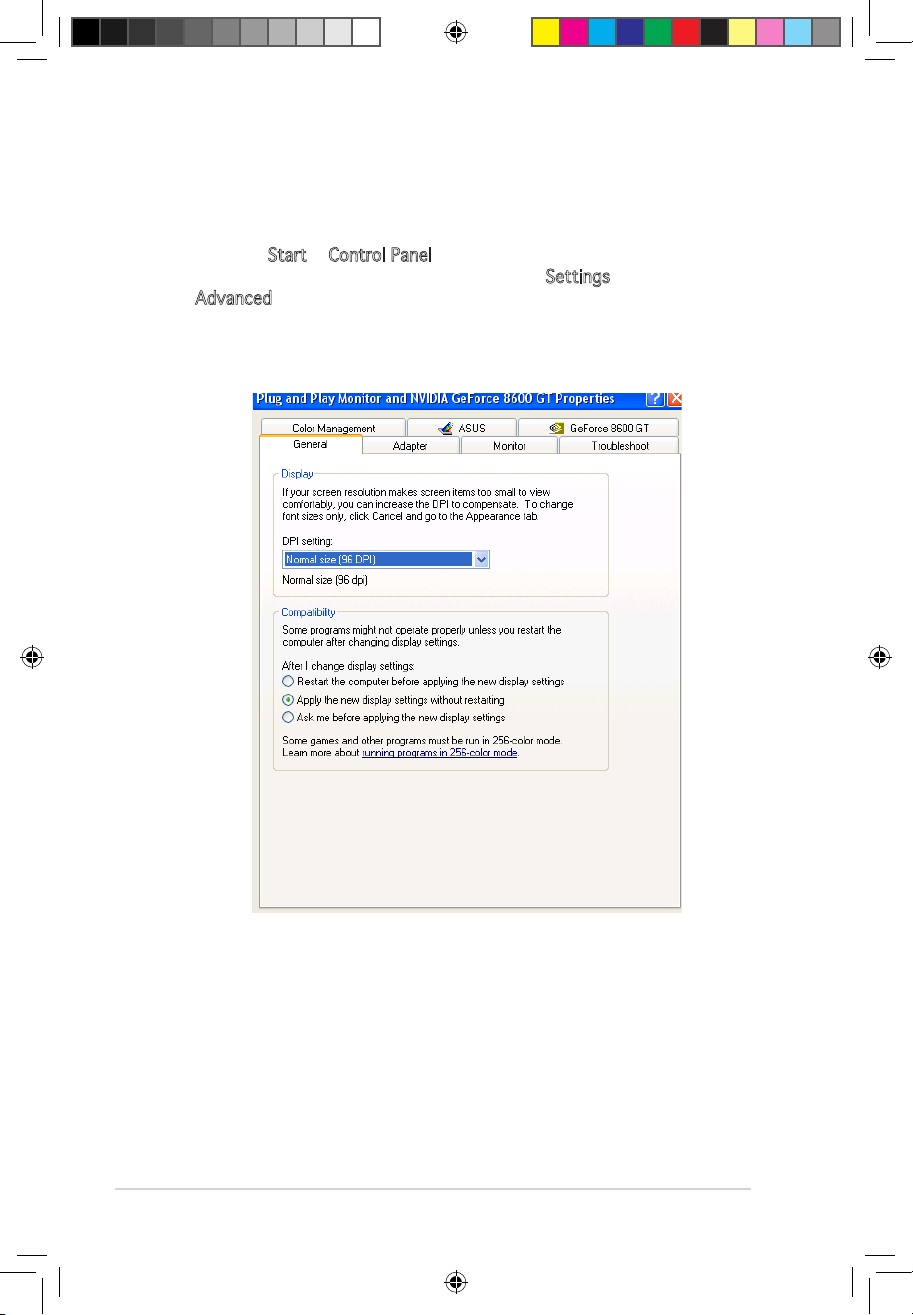The width and height of the screenshot is (913, 1315).
Task: Click the Display group label
Action: (x=297, y=473)
